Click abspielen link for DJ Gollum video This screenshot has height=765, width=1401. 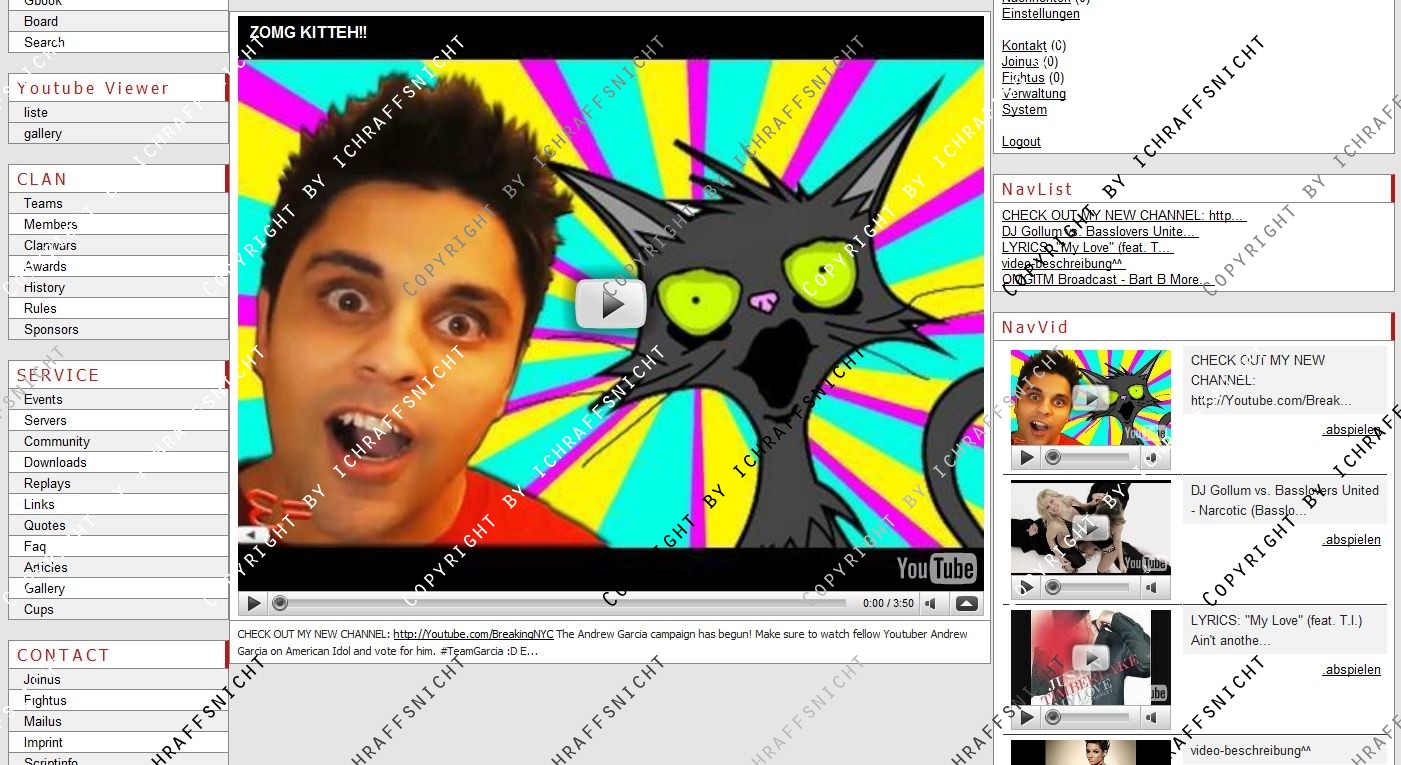[x=1351, y=540]
